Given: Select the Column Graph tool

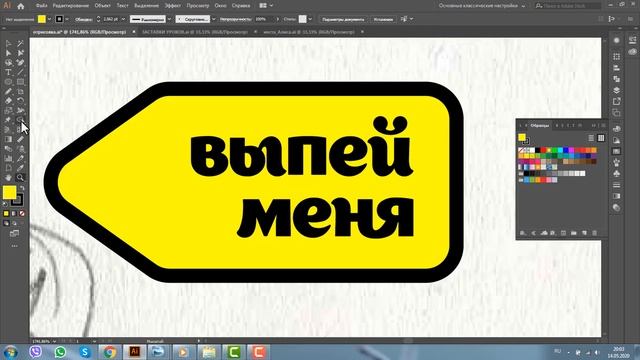Looking at the screenshot, I should point(8,158).
